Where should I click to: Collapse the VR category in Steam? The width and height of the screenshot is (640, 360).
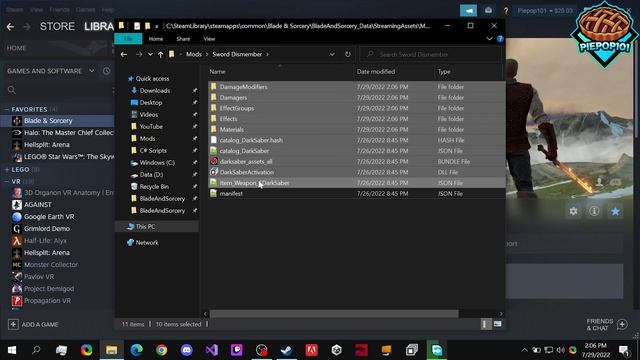pyautogui.click(x=7, y=181)
